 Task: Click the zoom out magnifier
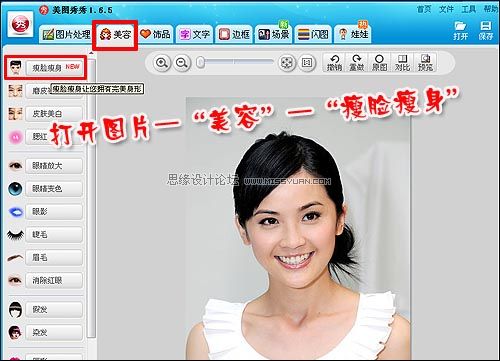(182, 63)
